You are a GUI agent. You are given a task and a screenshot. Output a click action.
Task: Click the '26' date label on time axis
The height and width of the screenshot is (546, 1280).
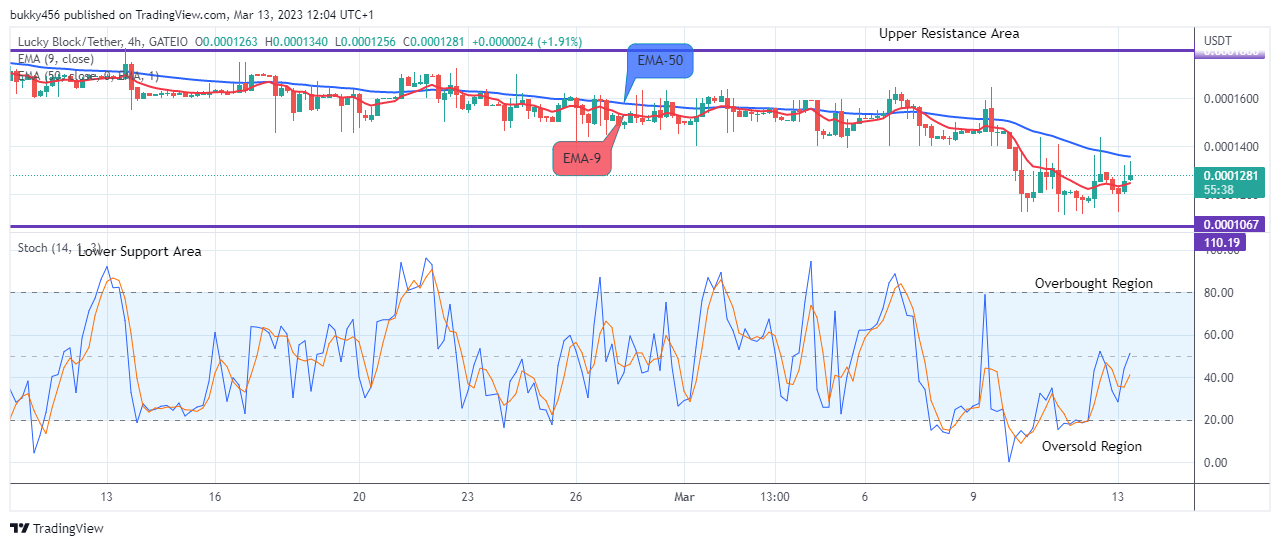pyautogui.click(x=576, y=497)
